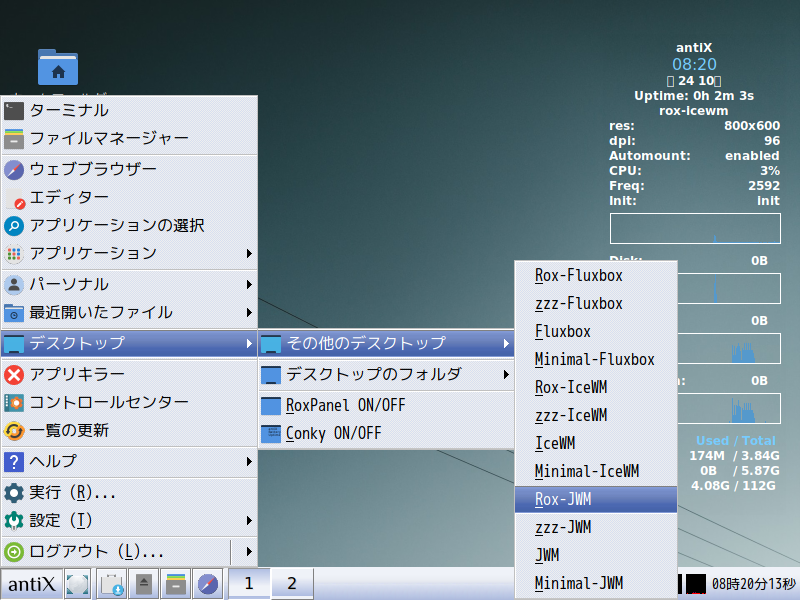Expand the ヘルプ submenu arrow

[249, 462]
